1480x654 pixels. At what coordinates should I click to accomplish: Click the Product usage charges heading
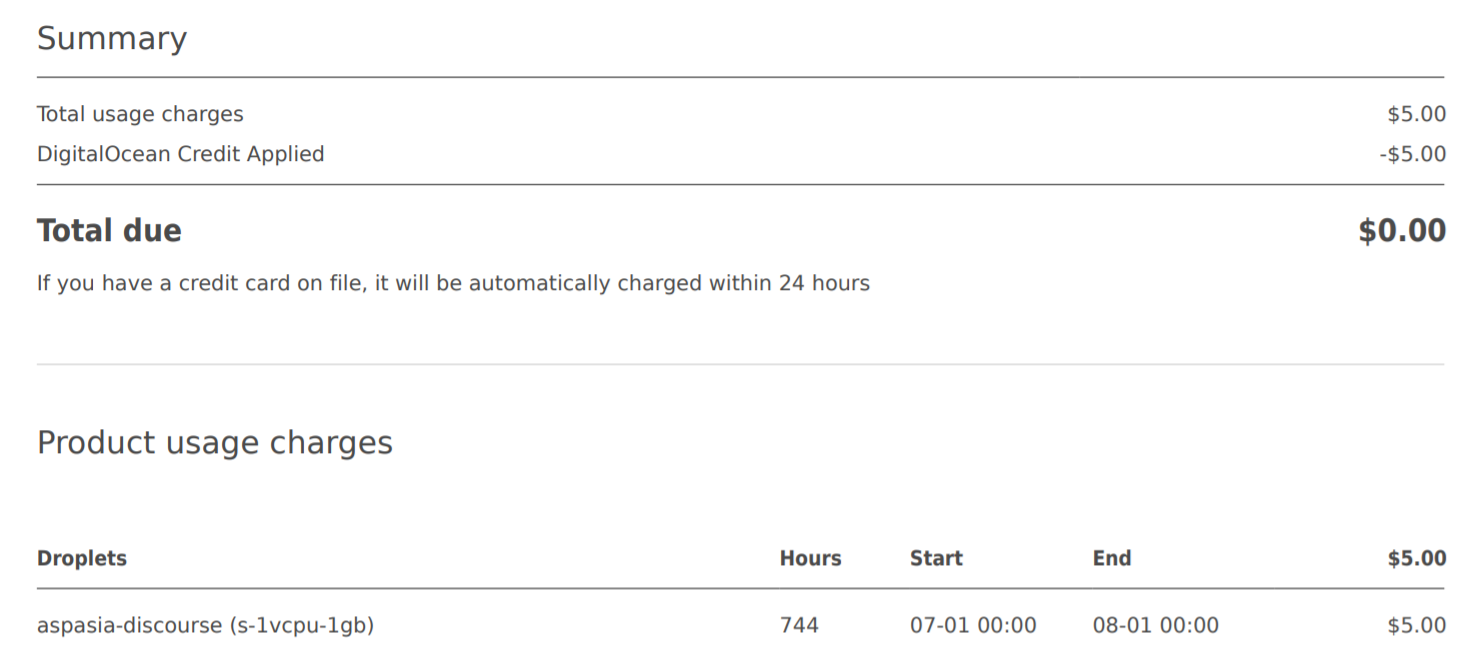click(x=215, y=443)
